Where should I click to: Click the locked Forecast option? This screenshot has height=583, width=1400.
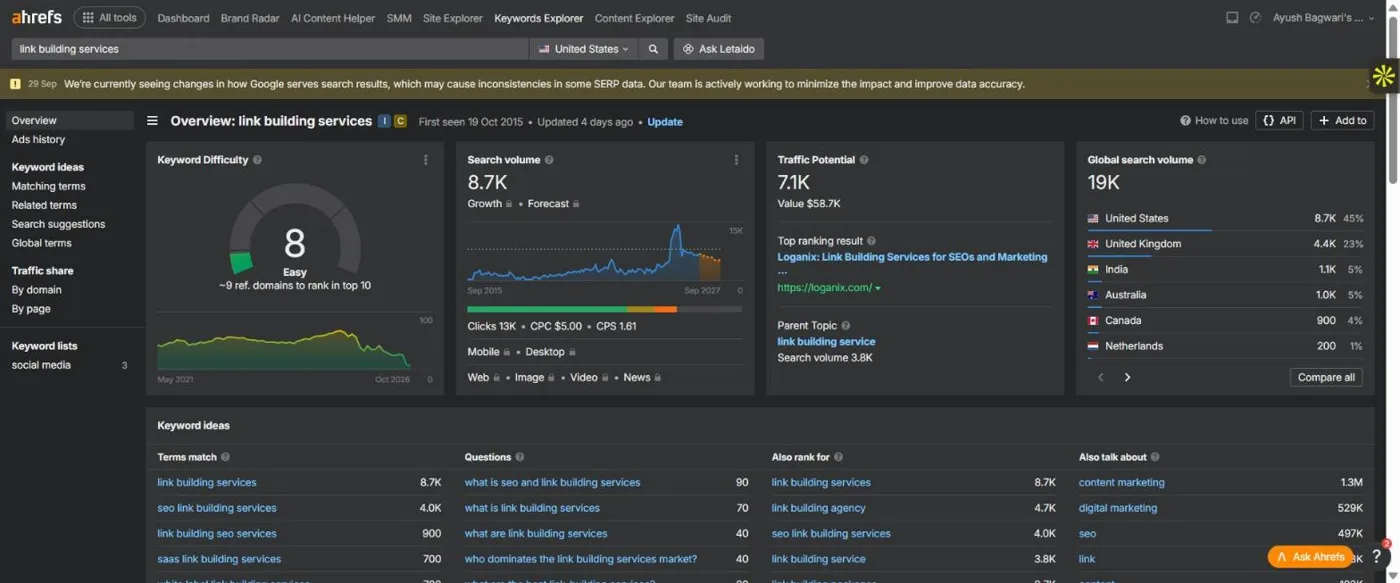(x=553, y=204)
